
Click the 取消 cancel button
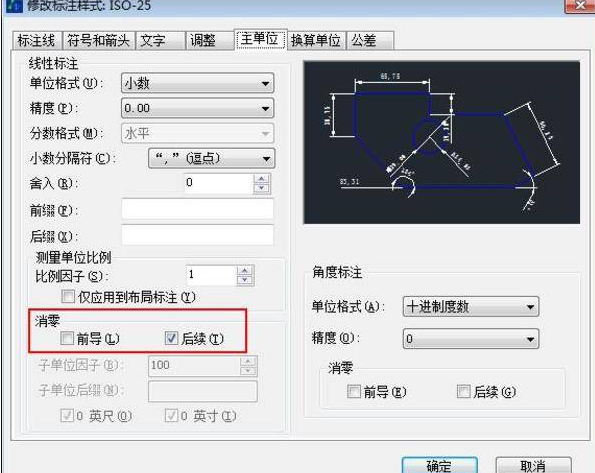[533, 465]
